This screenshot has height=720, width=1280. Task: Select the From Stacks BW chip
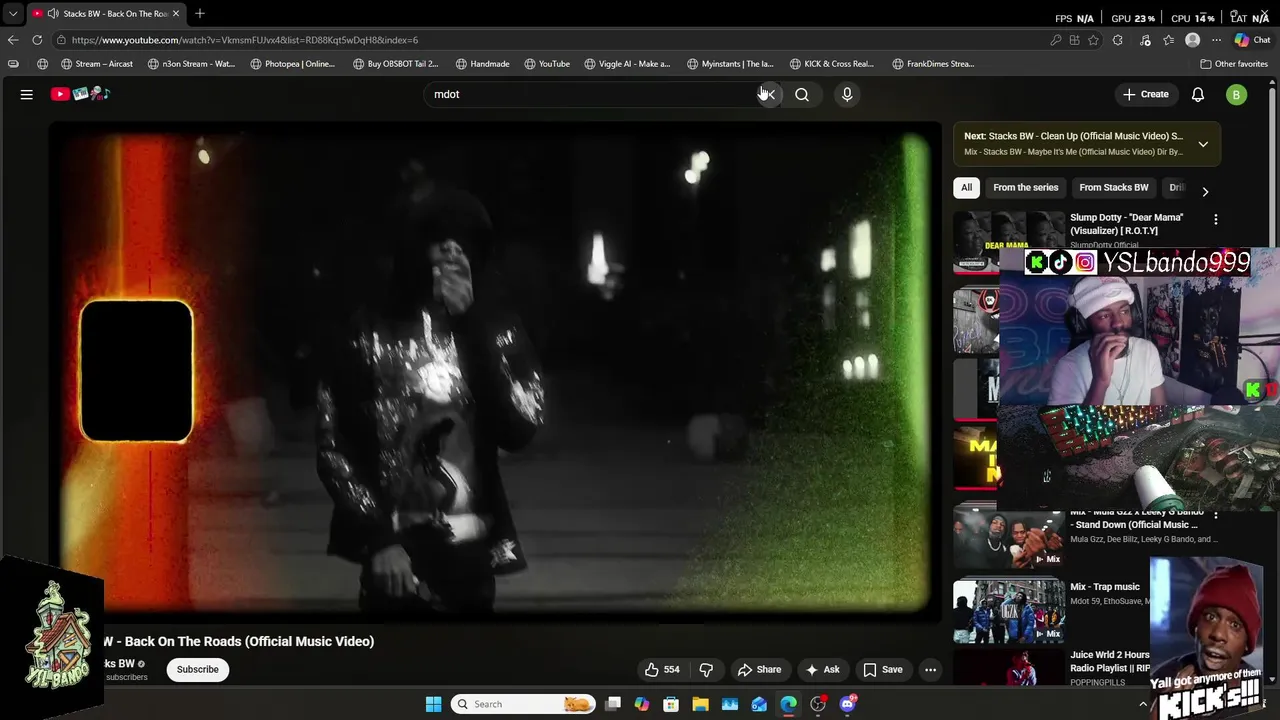(1113, 187)
